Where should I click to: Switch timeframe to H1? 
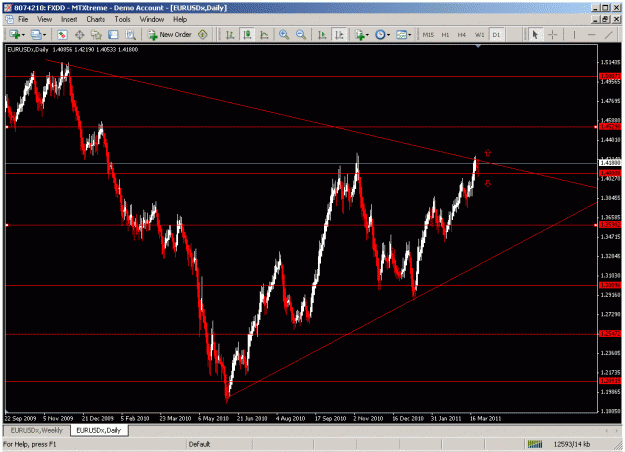[445, 35]
